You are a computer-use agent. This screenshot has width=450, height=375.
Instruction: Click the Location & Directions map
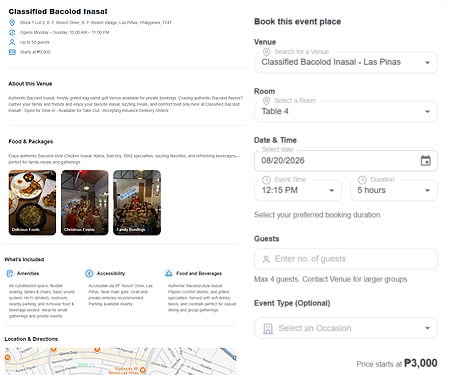(x=120, y=361)
